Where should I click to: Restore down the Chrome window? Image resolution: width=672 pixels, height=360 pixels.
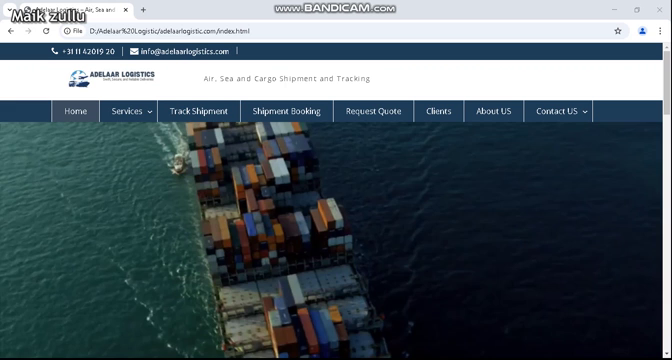pyautogui.click(x=637, y=9)
